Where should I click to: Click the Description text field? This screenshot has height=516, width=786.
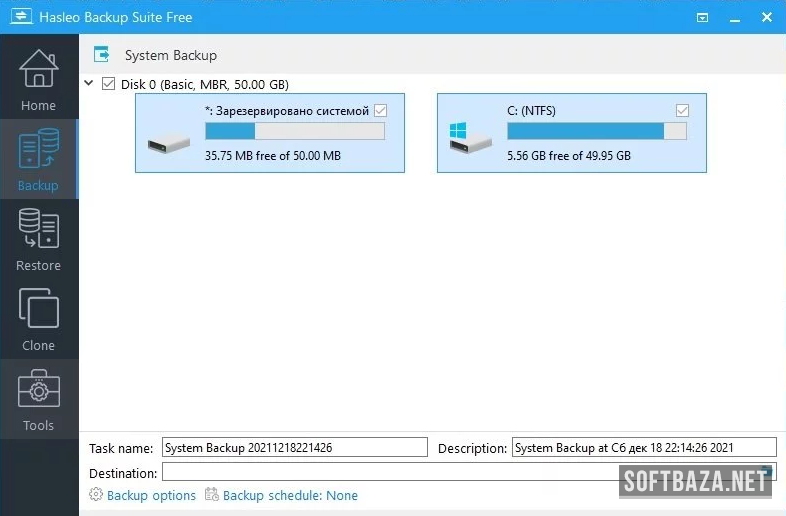point(643,448)
